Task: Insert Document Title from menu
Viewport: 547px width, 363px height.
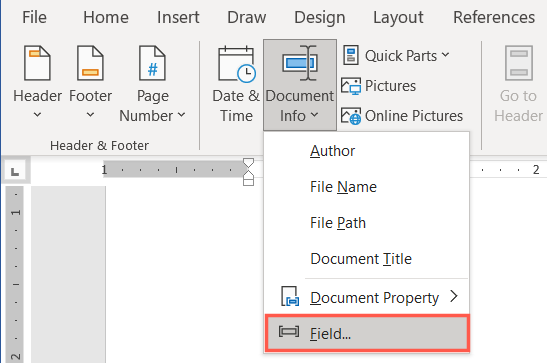Action: pyautogui.click(x=366, y=259)
